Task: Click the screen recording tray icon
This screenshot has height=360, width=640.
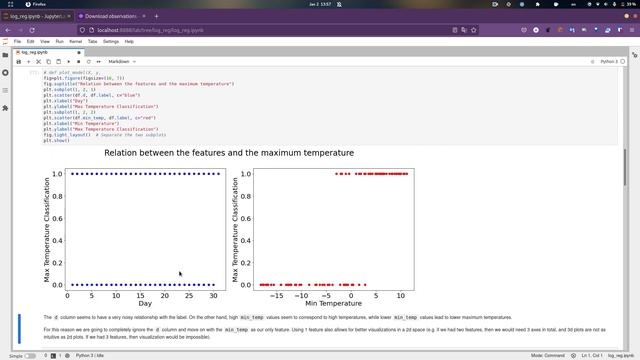Action: (495, 4)
